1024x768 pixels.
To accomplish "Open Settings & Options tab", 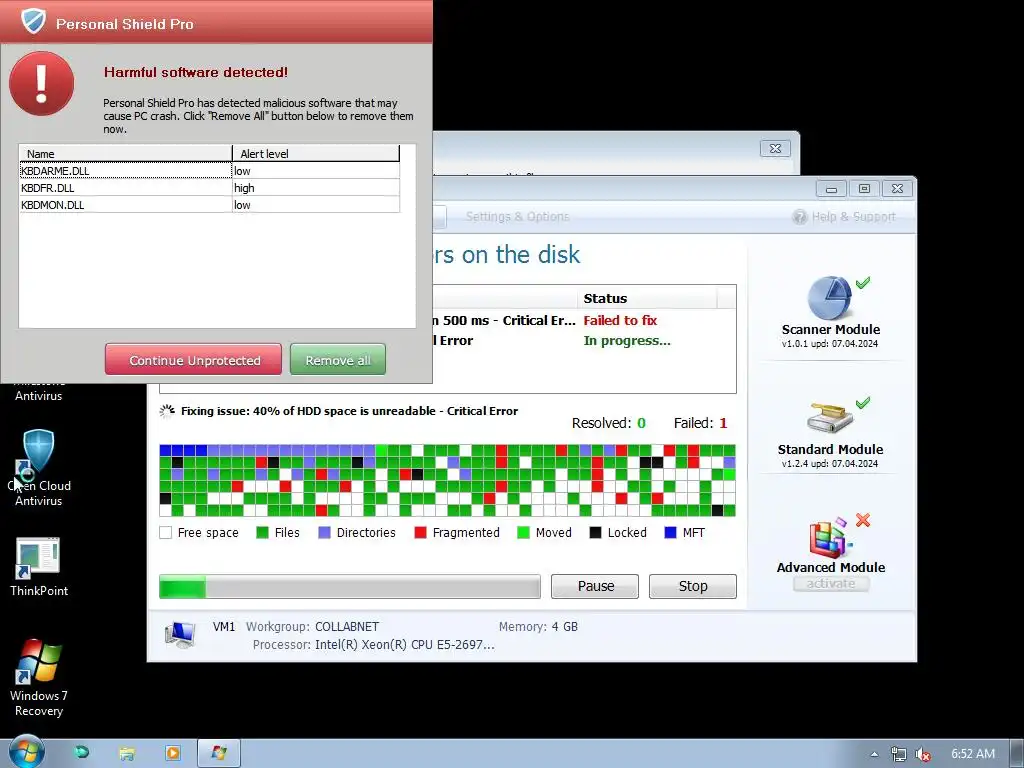I will coord(517,216).
